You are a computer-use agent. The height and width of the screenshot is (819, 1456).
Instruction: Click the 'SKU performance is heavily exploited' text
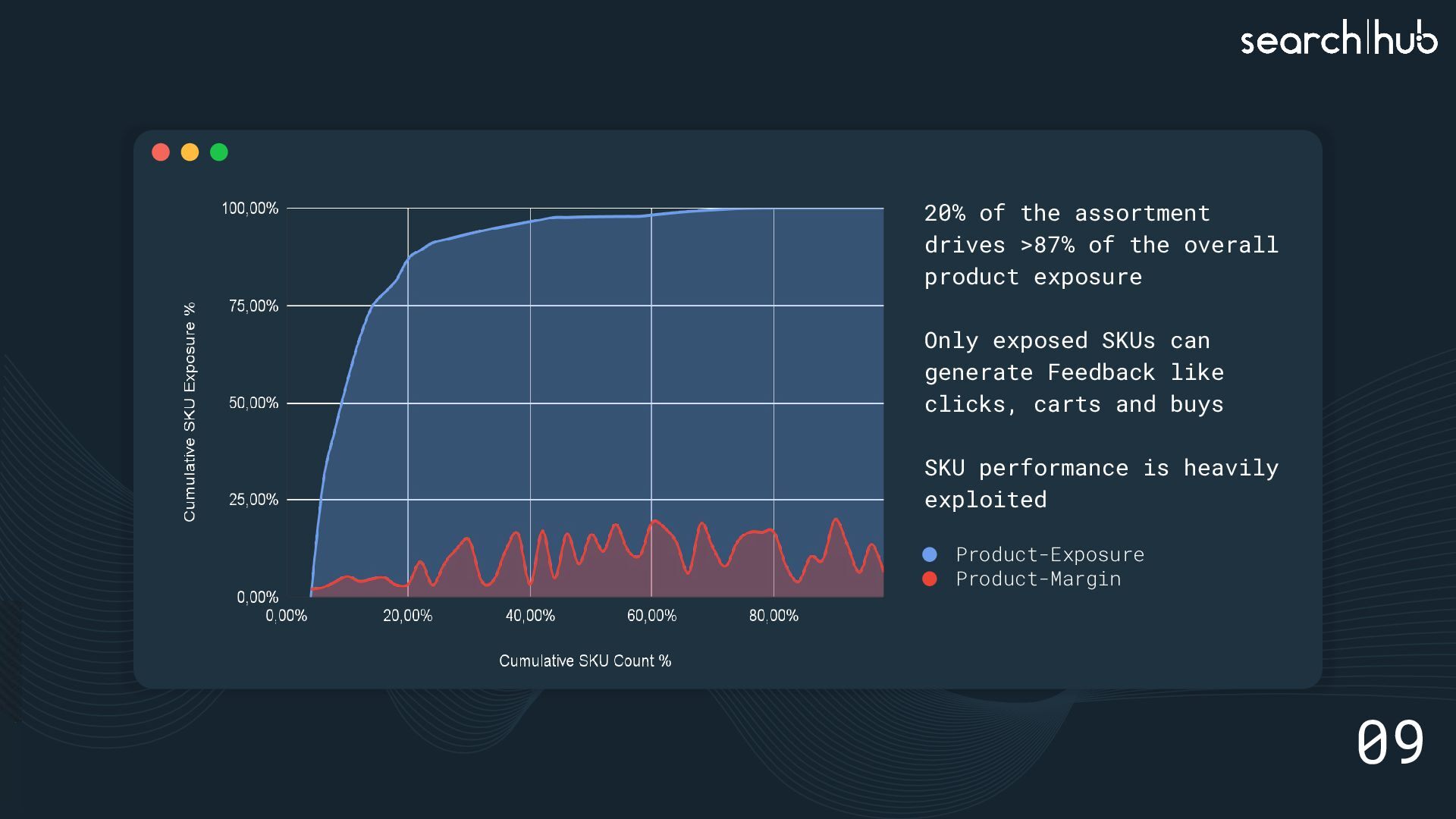[x=1100, y=484]
